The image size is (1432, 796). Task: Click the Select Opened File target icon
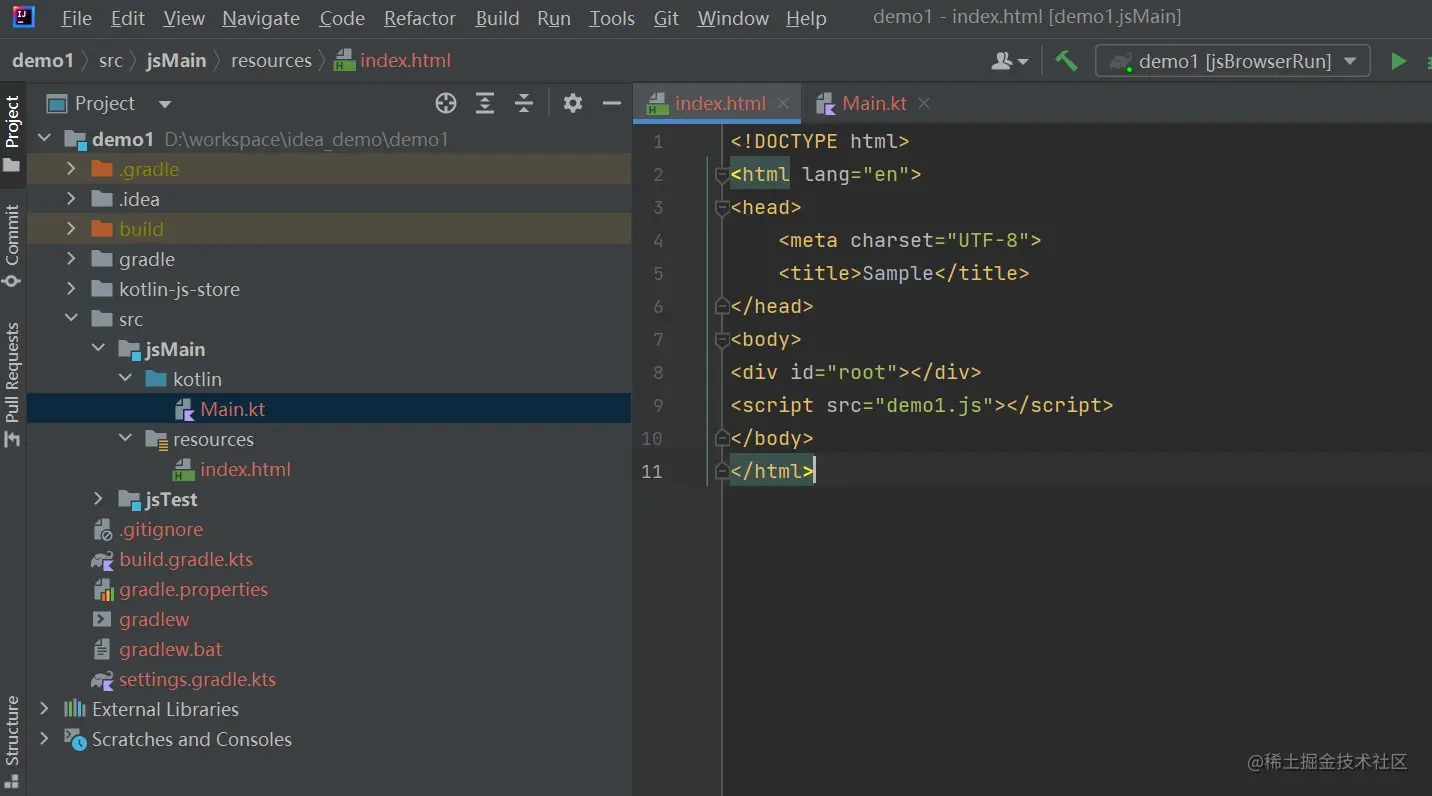click(x=446, y=103)
